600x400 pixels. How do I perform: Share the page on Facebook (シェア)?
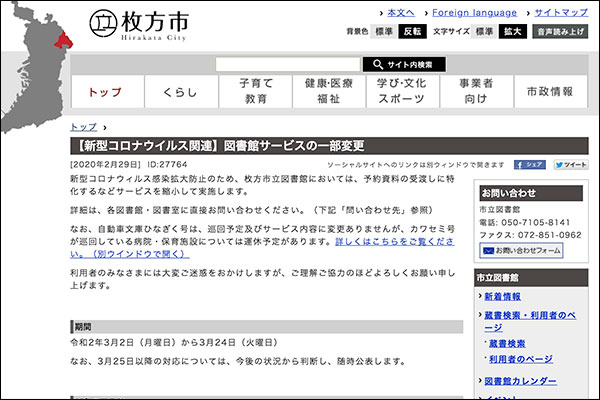click(x=534, y=164)
